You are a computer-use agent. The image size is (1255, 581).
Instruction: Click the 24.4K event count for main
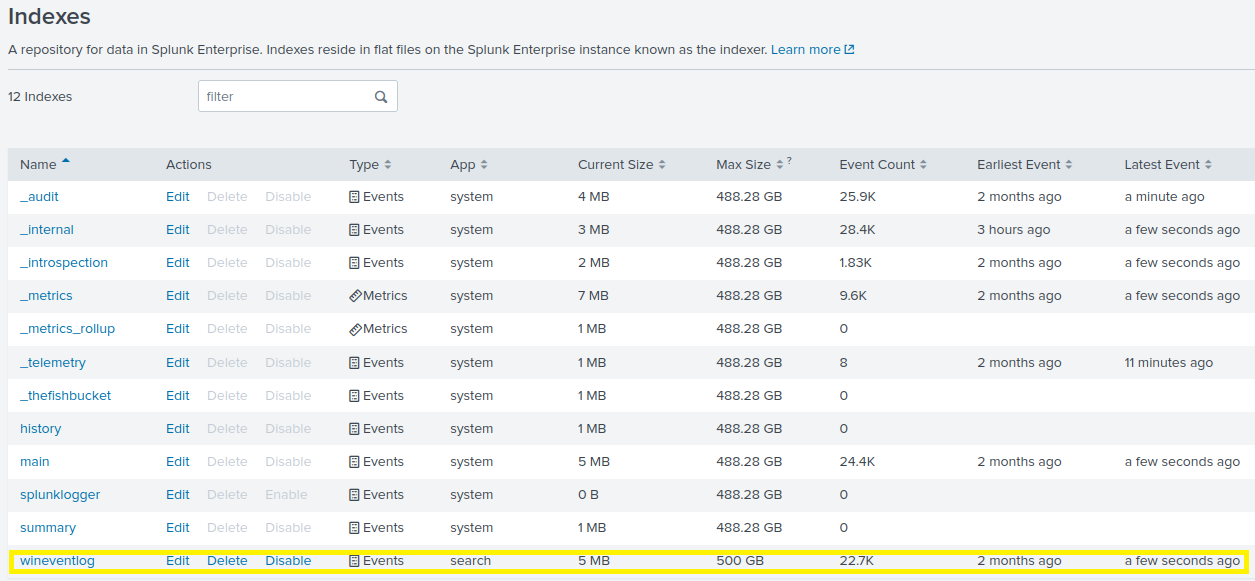click(x=858, y=462)
